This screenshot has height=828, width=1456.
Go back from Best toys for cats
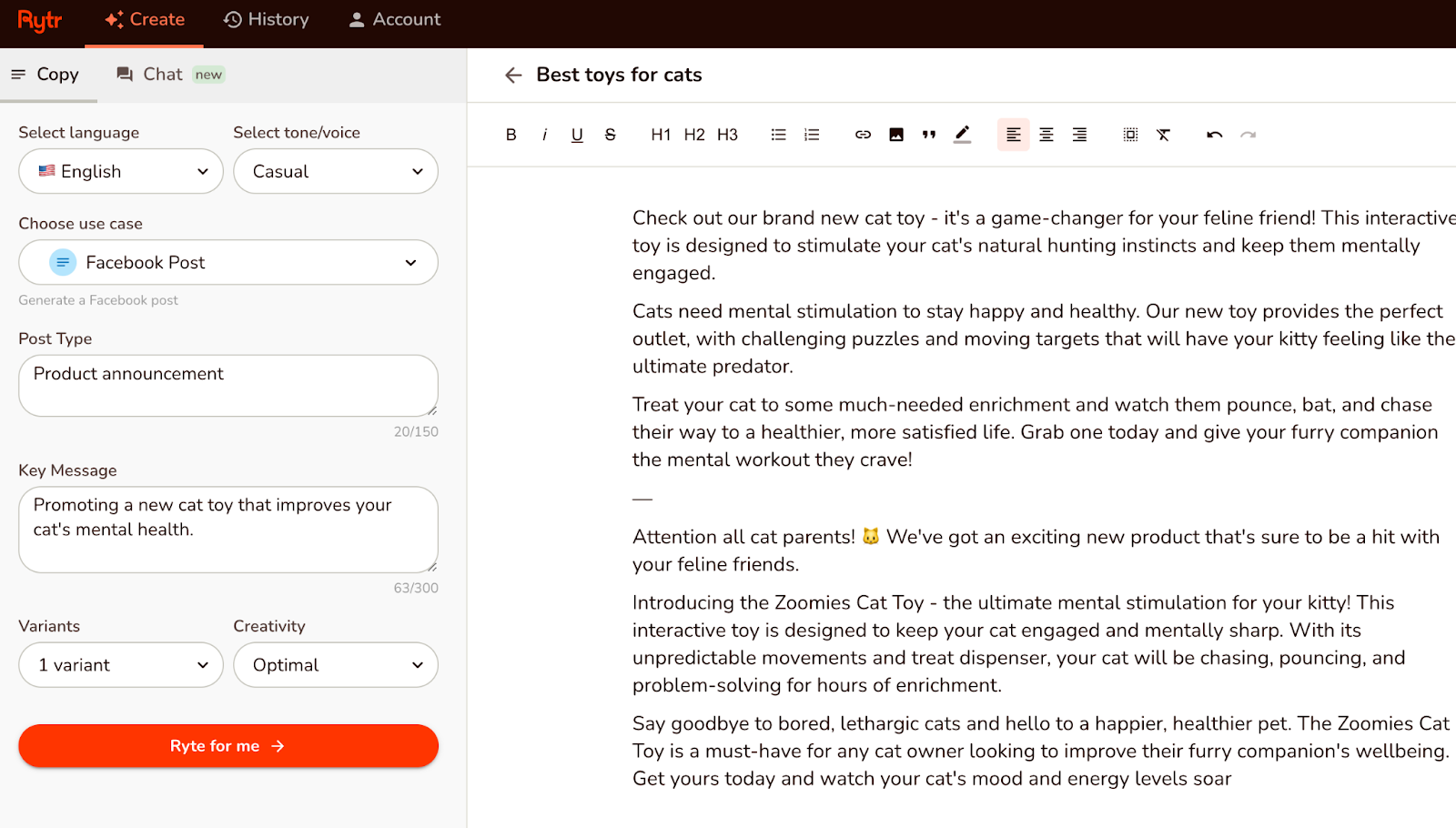[x=513, y=75]
